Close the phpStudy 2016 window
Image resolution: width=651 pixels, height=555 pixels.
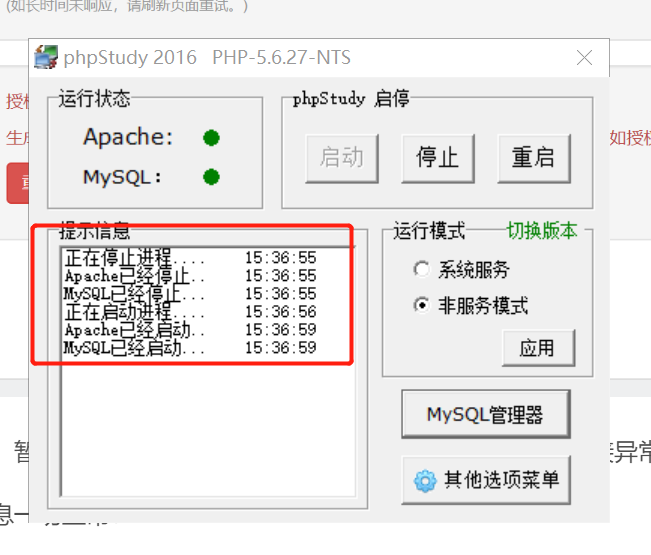pyautogui.click(x=584, y=58)
